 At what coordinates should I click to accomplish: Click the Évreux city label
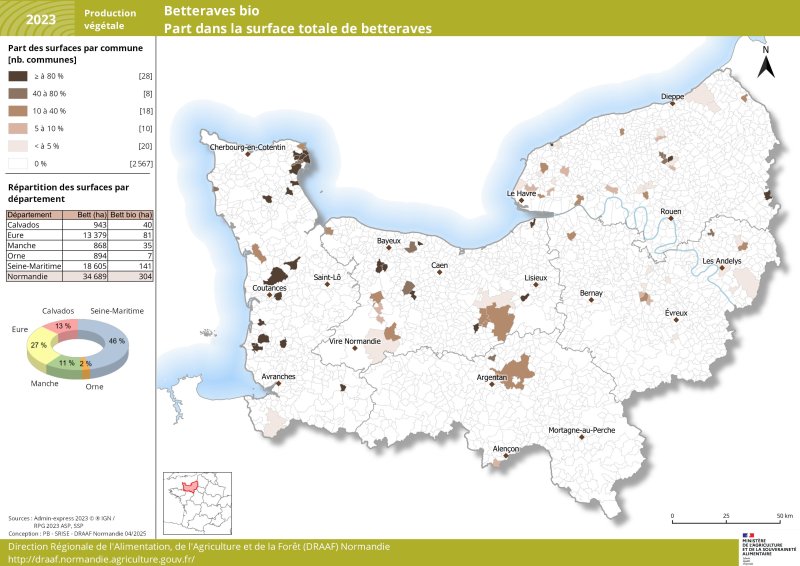click(x=676, y=313)
